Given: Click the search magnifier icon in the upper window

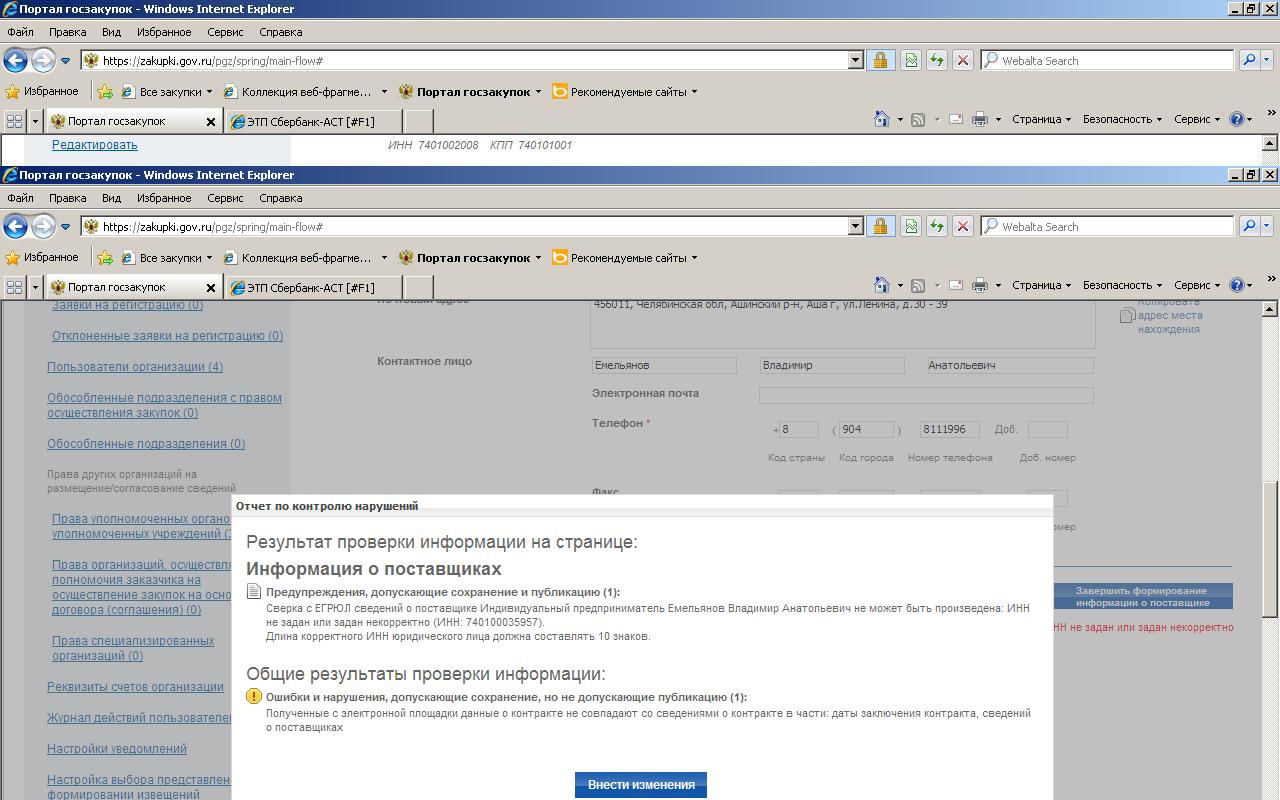Looking at the screenshot, I should pos(1249,61).
